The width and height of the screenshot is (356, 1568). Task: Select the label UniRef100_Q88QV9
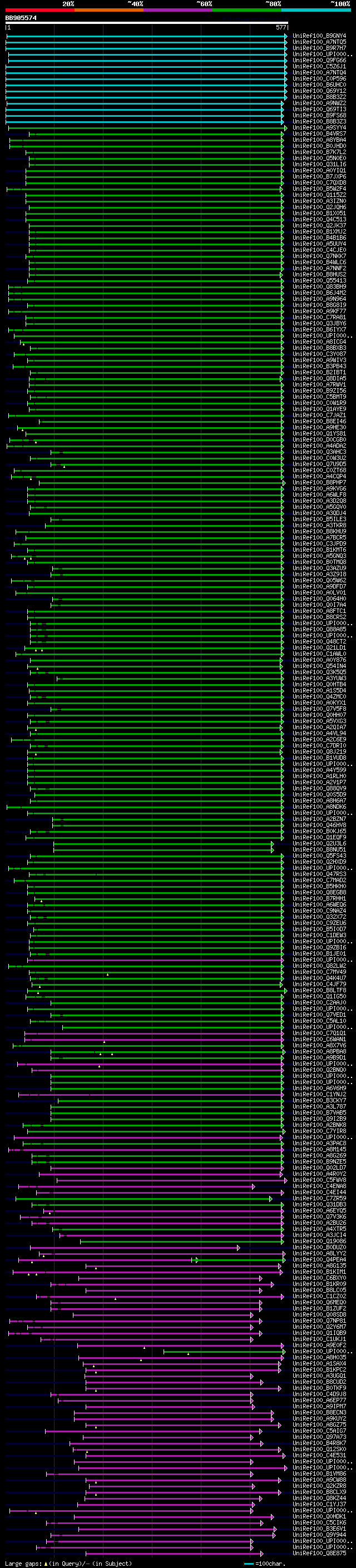coord(319,788)
